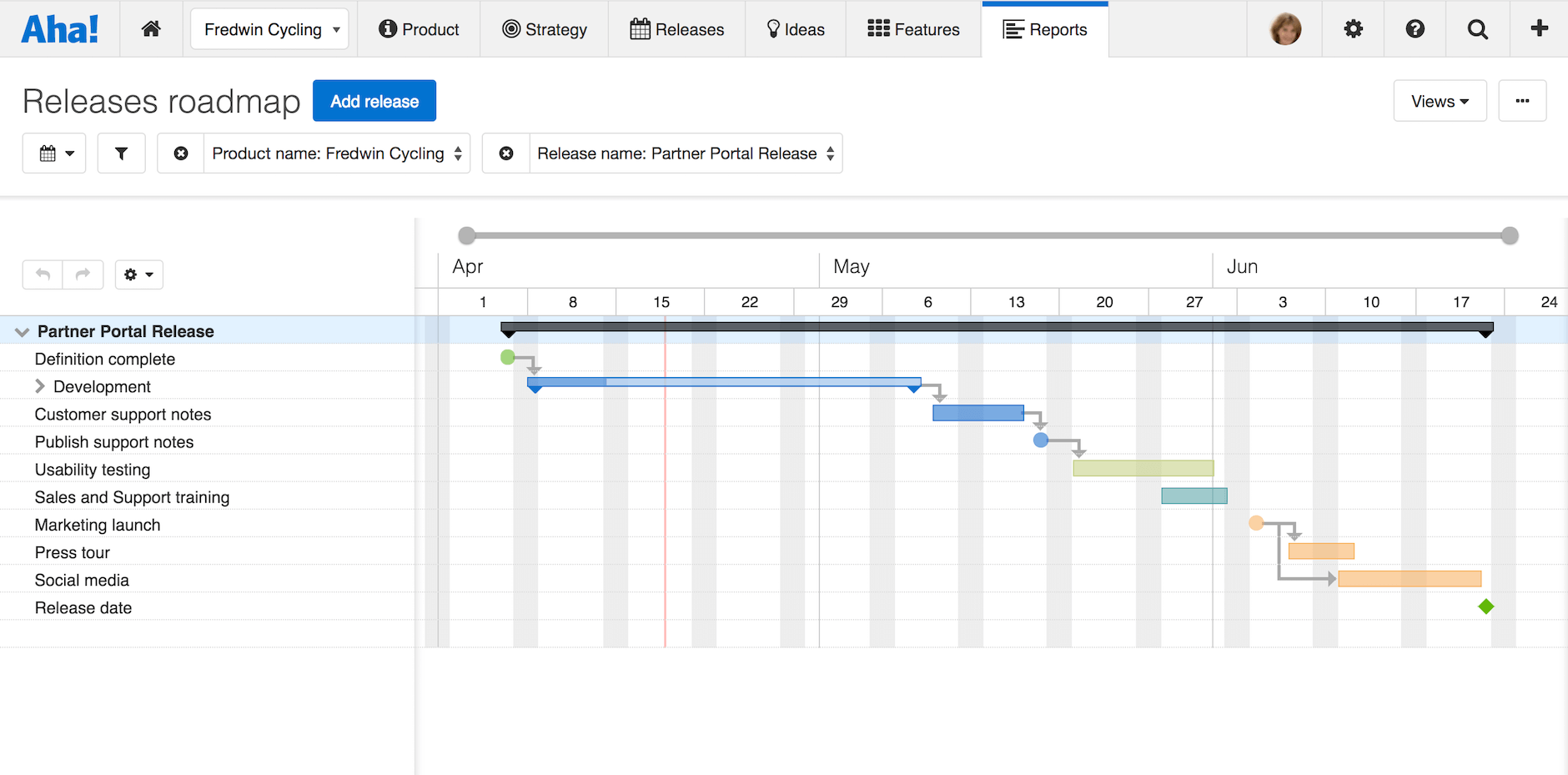
Task: Remove the Product name filter with the X icon
Action: pyautogui.click(x=180, y=153)
